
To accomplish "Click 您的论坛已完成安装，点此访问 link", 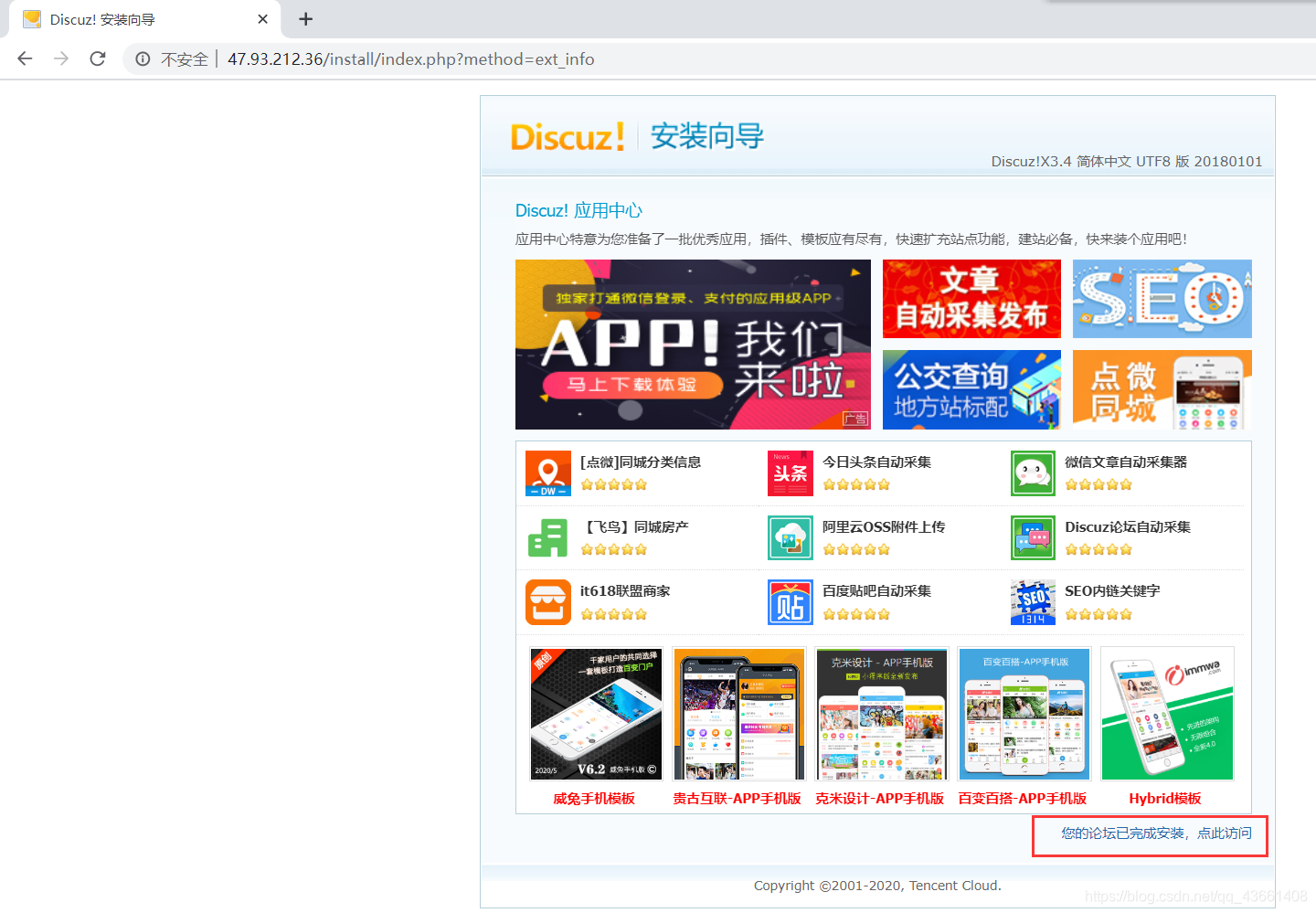I will pyautogui.click(x=1156, y=833).
